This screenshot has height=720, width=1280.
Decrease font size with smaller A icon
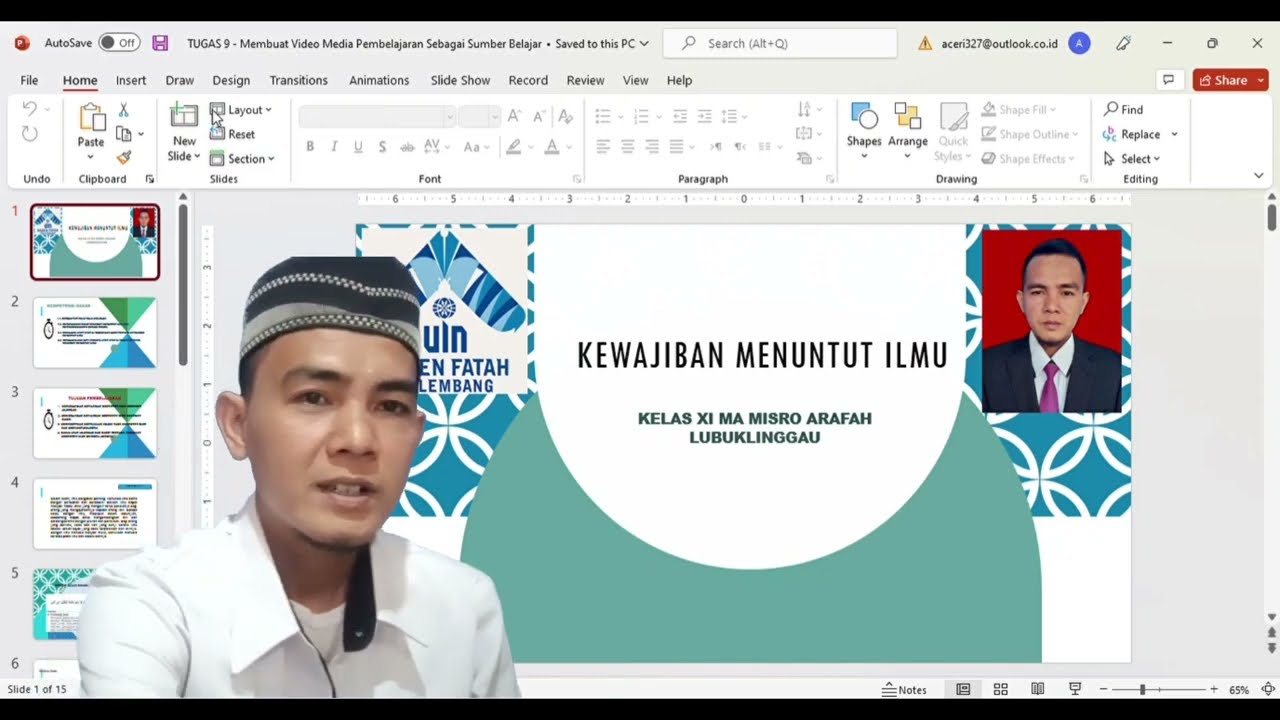point(538,116)
